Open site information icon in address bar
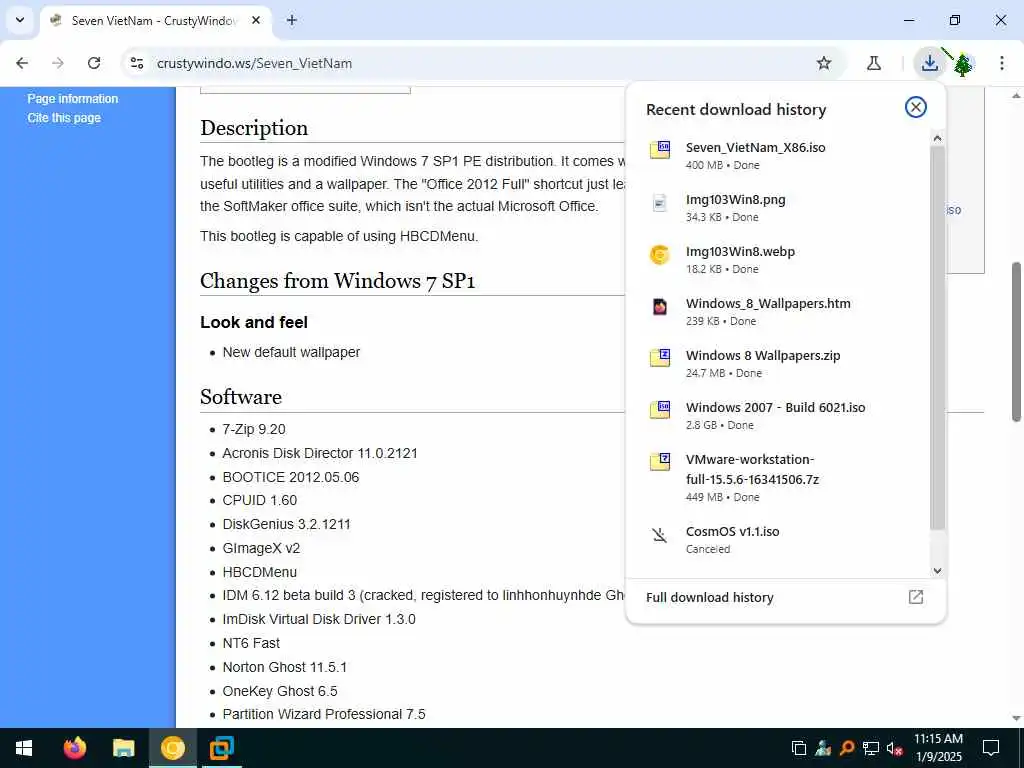 point(137,63)
